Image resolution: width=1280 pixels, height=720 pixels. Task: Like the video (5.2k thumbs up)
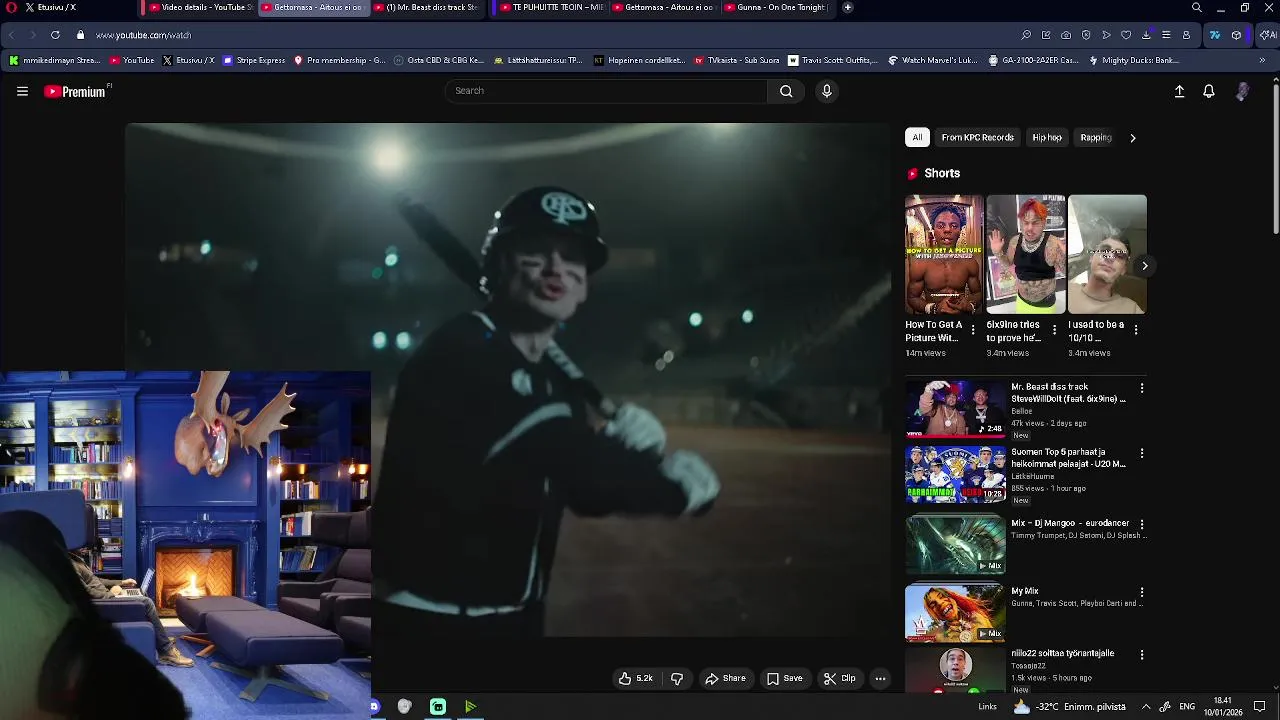click(x=635, y=678)
